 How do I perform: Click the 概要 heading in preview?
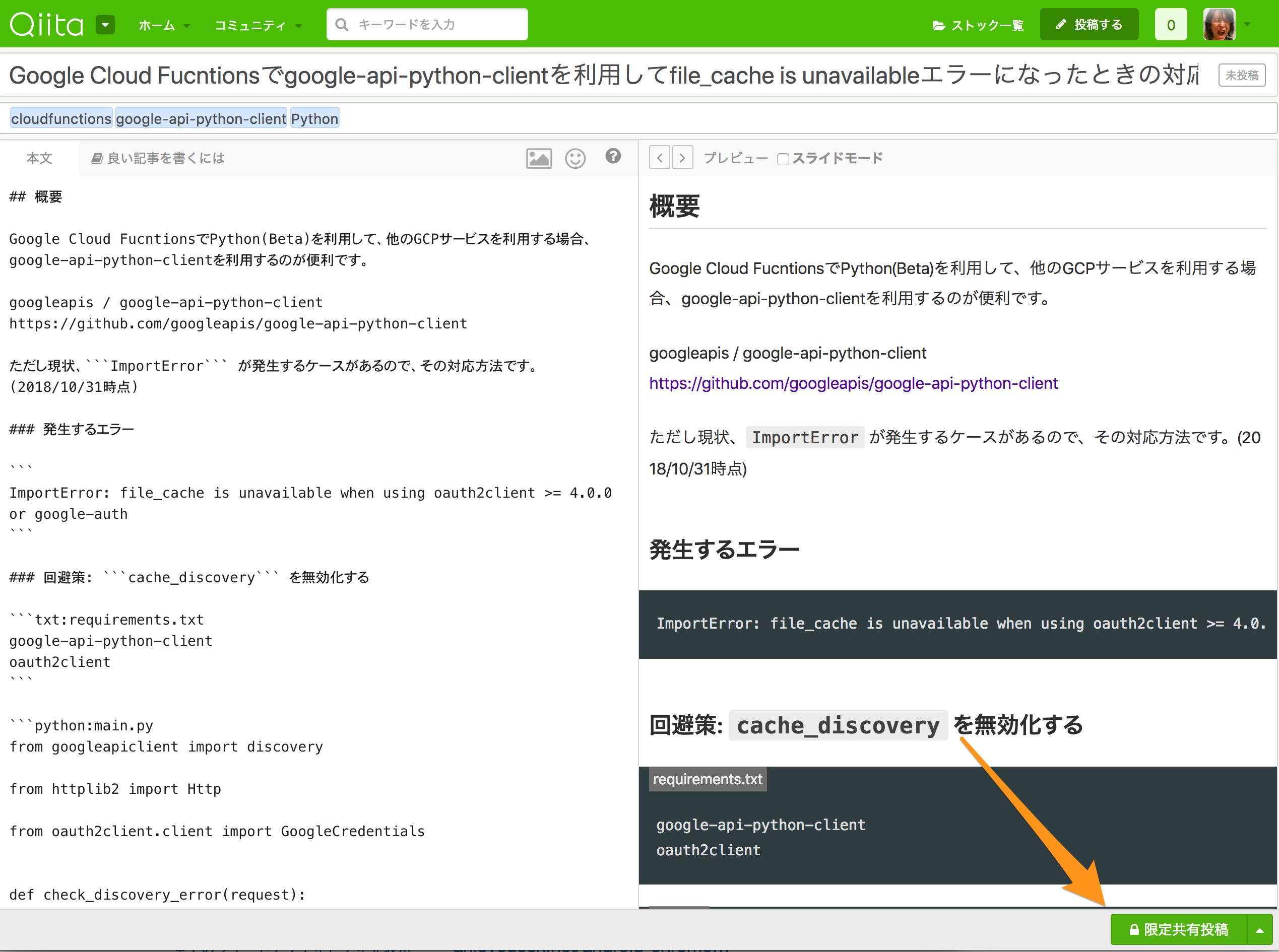674,206
